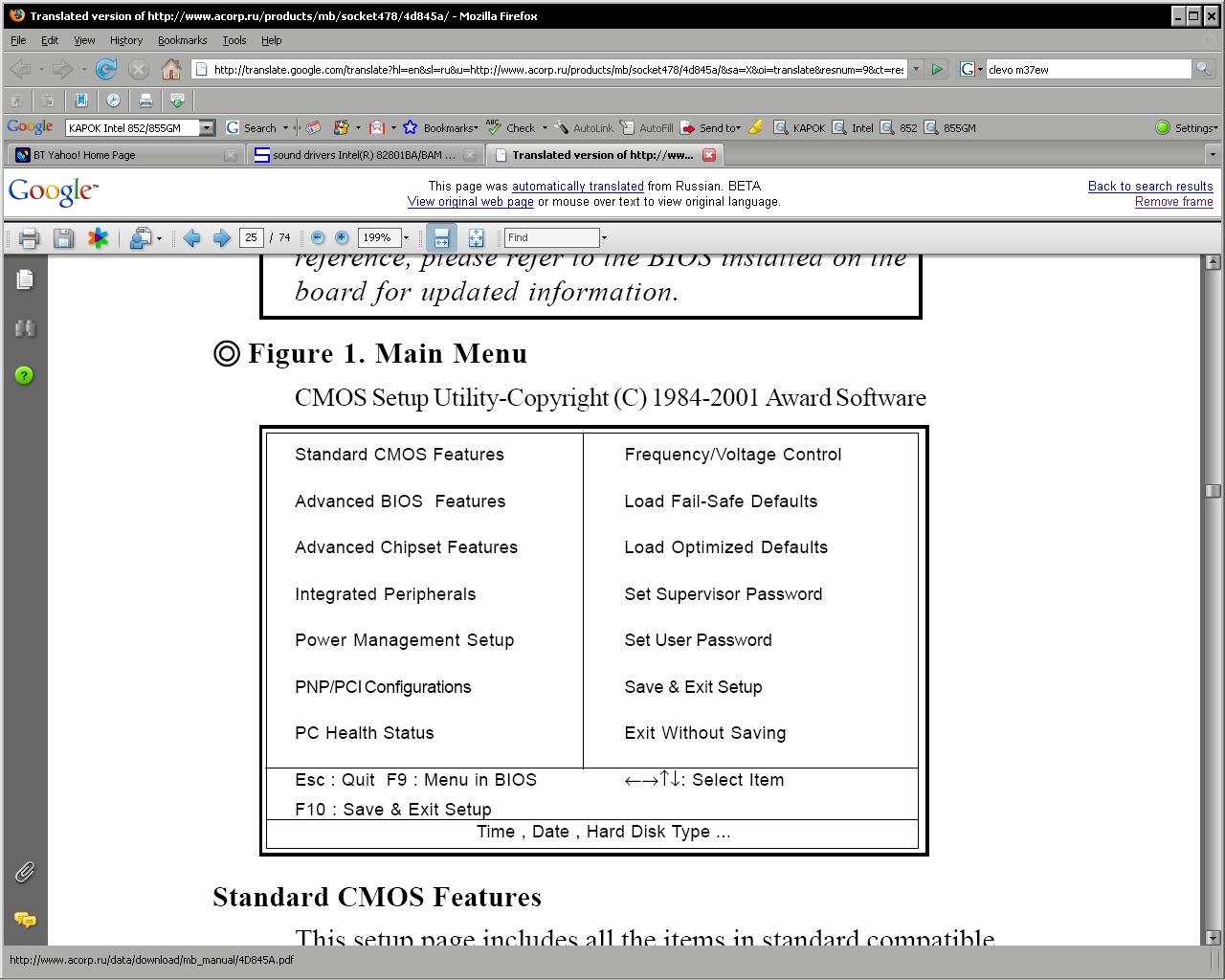Click the downloads icon with green arrow
Viewport: 1225px width, 980px height.
click(x=177, y=100)
